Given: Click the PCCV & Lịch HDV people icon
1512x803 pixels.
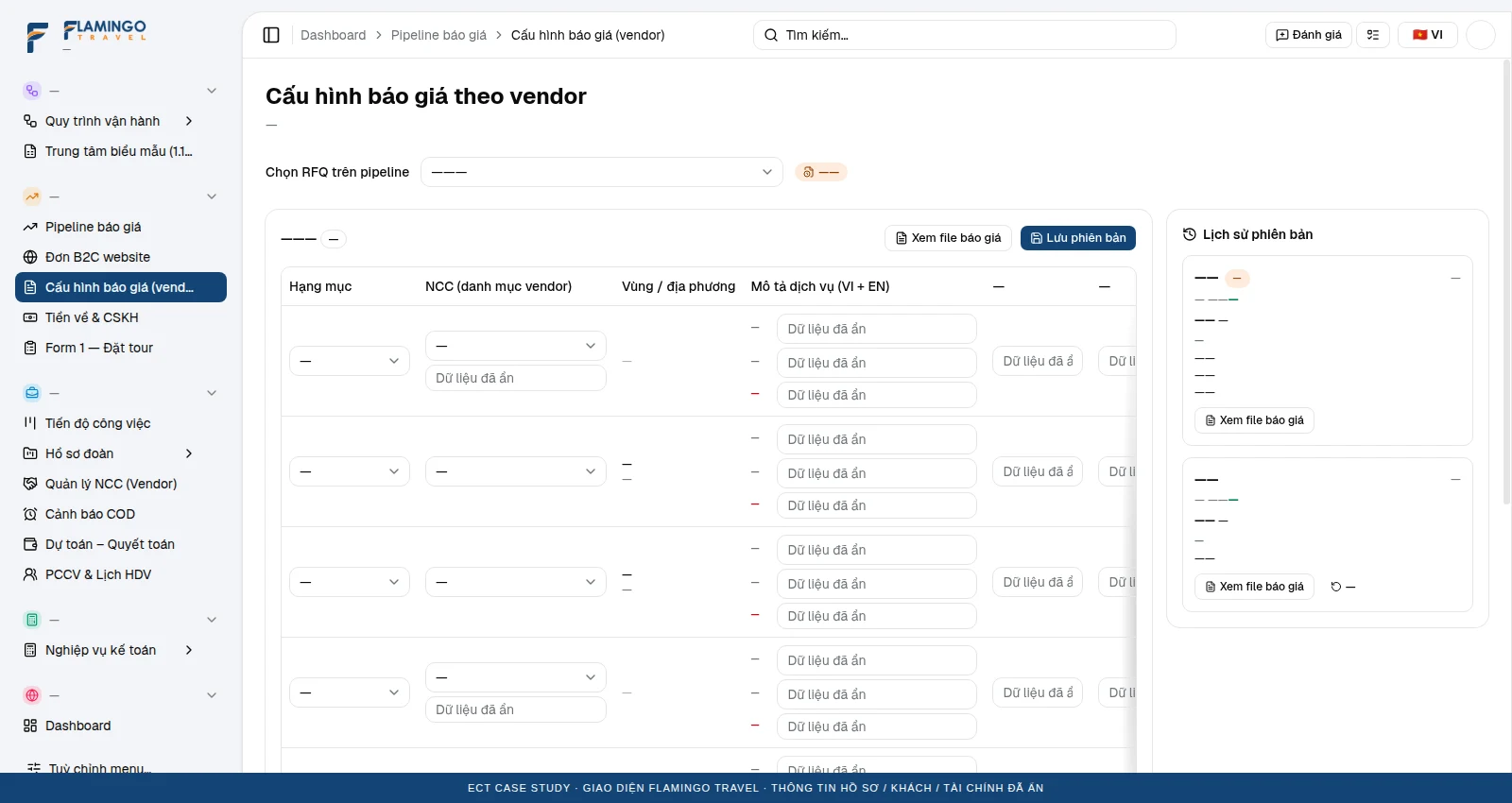Looking at the screenshot, I should [30, 574].
